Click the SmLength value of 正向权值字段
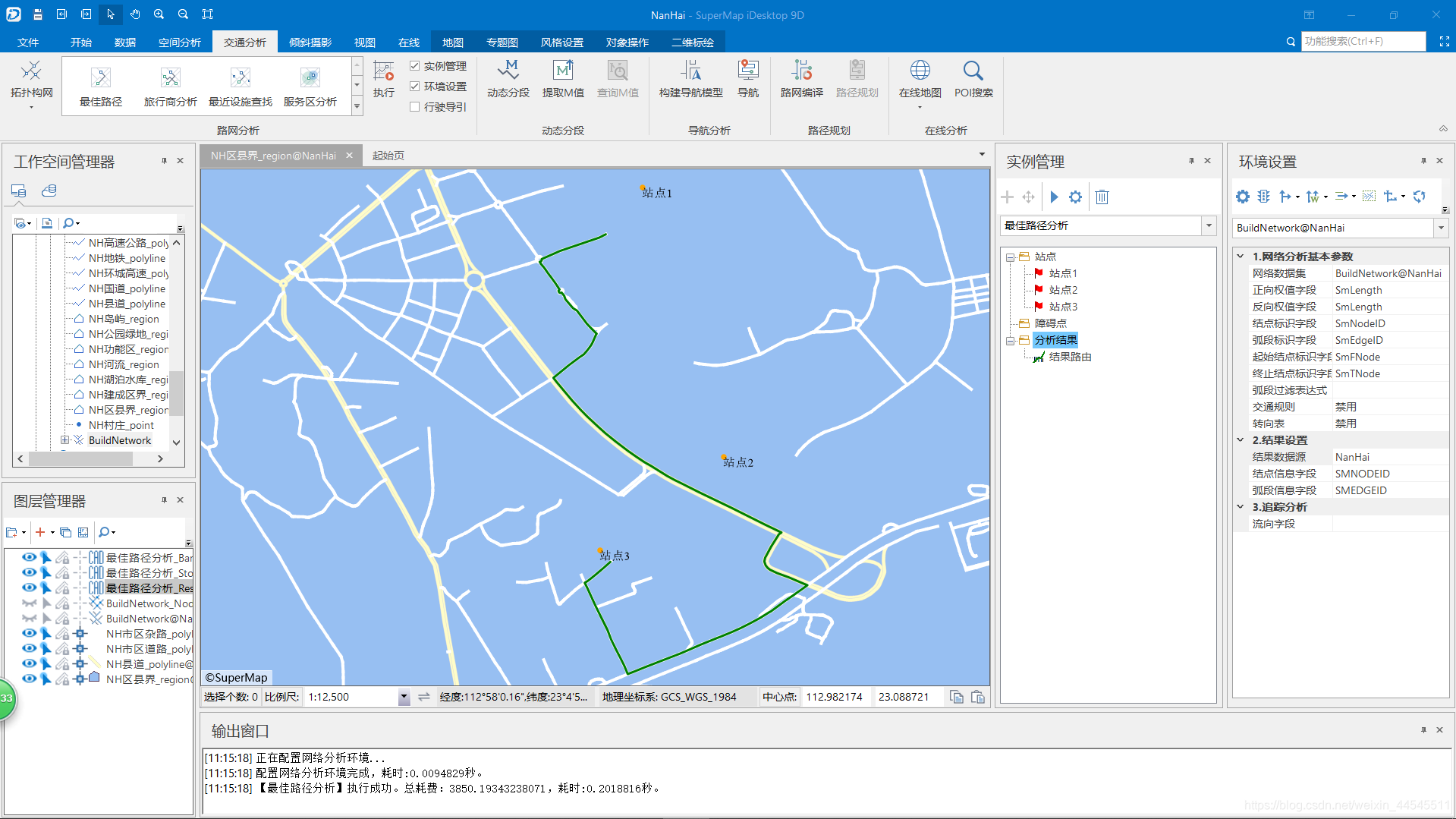This screenshot has width=1456, height=819. point(1358,290)
